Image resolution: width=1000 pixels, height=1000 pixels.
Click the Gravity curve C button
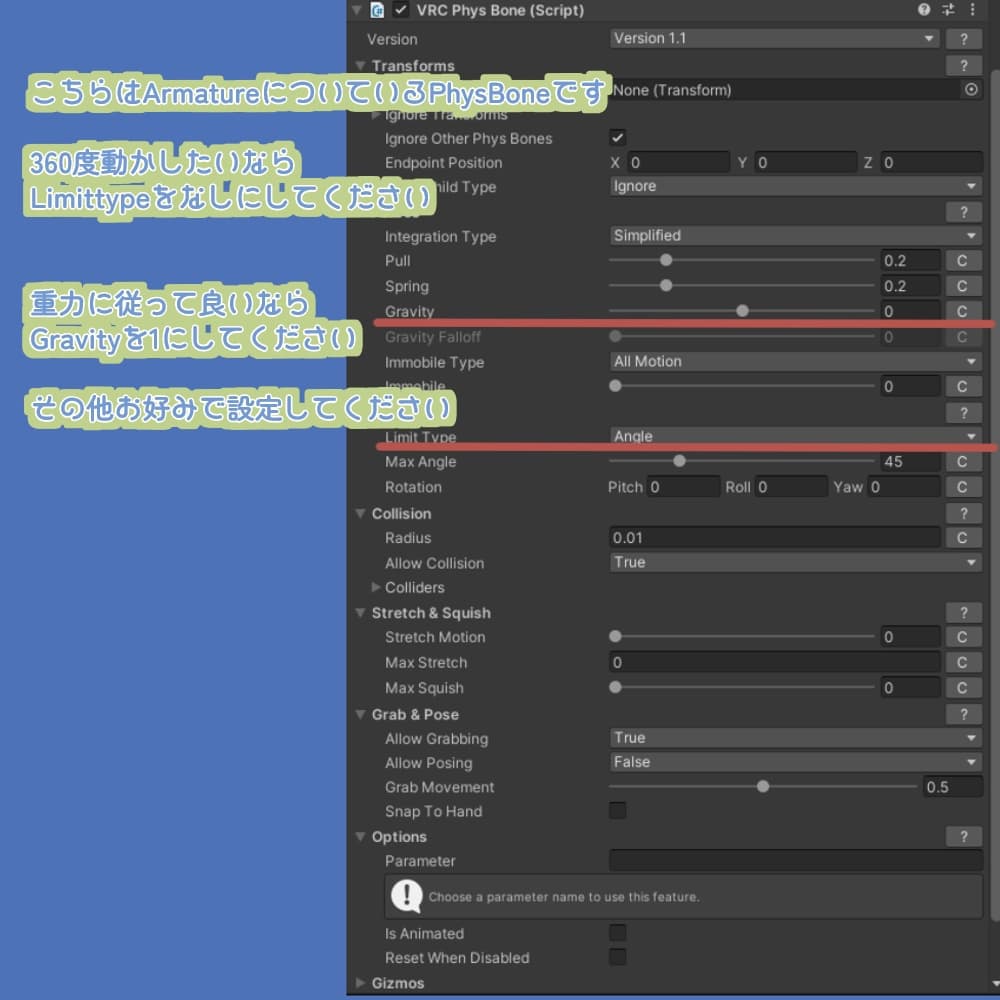963,311
